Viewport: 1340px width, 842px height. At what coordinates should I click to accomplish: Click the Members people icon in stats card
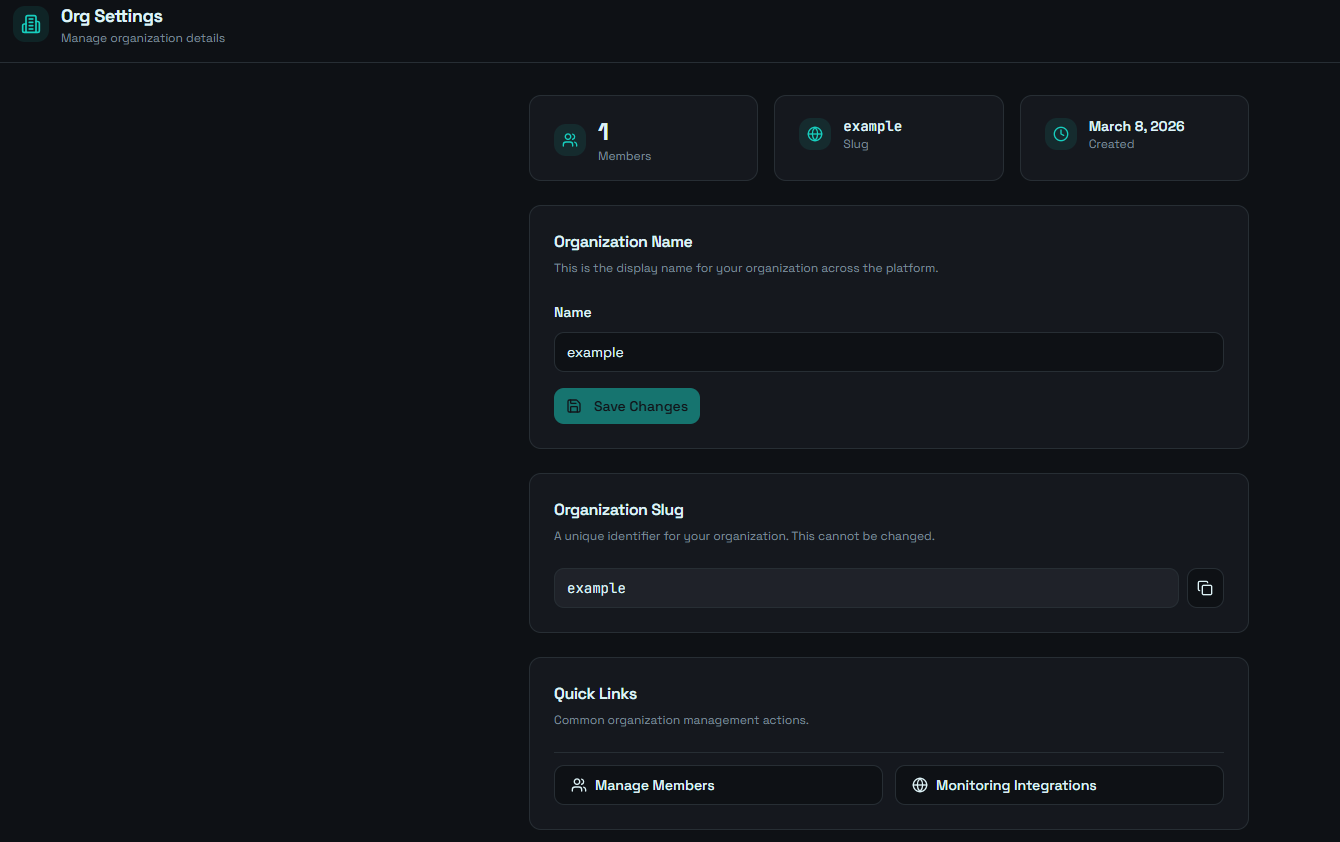[x=570, y=140]
